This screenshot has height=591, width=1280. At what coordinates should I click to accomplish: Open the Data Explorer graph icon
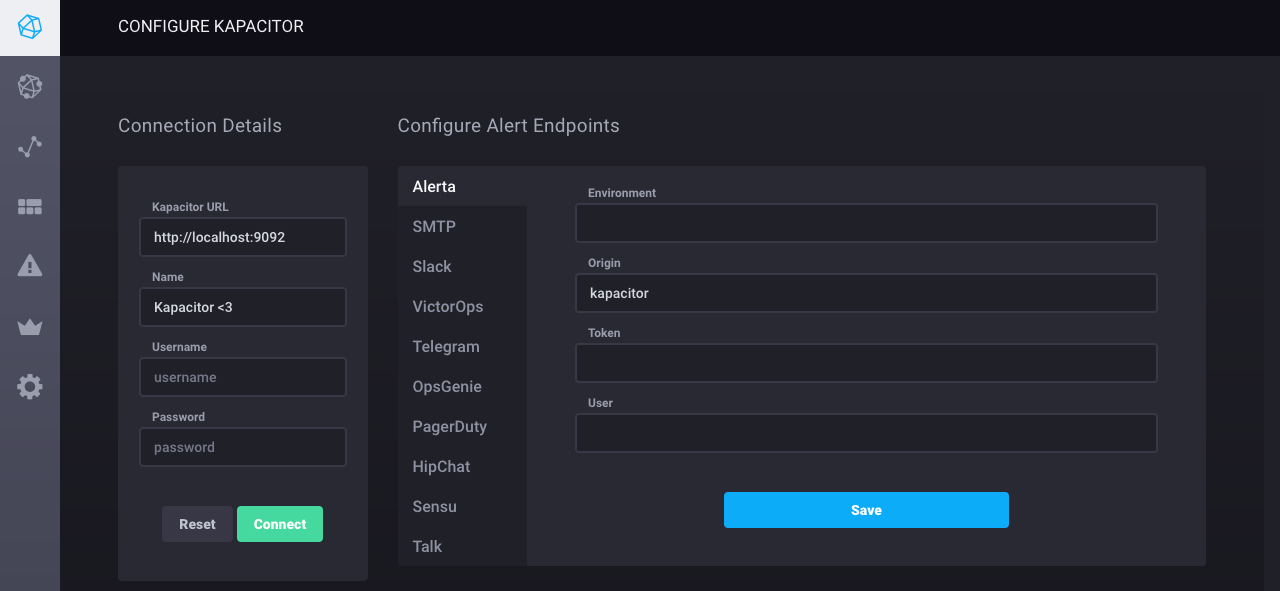(30, 147)
